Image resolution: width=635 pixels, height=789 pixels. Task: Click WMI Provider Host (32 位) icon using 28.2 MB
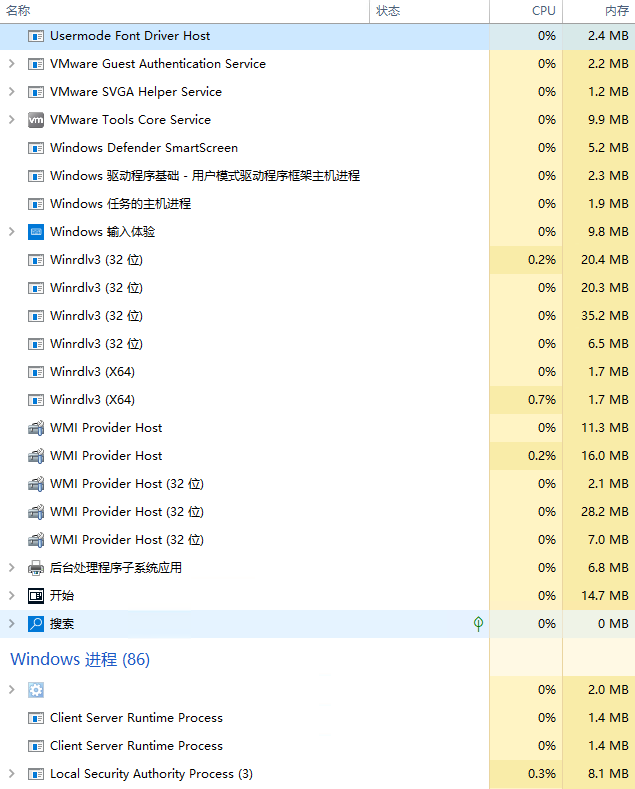[x=36, y=512]
